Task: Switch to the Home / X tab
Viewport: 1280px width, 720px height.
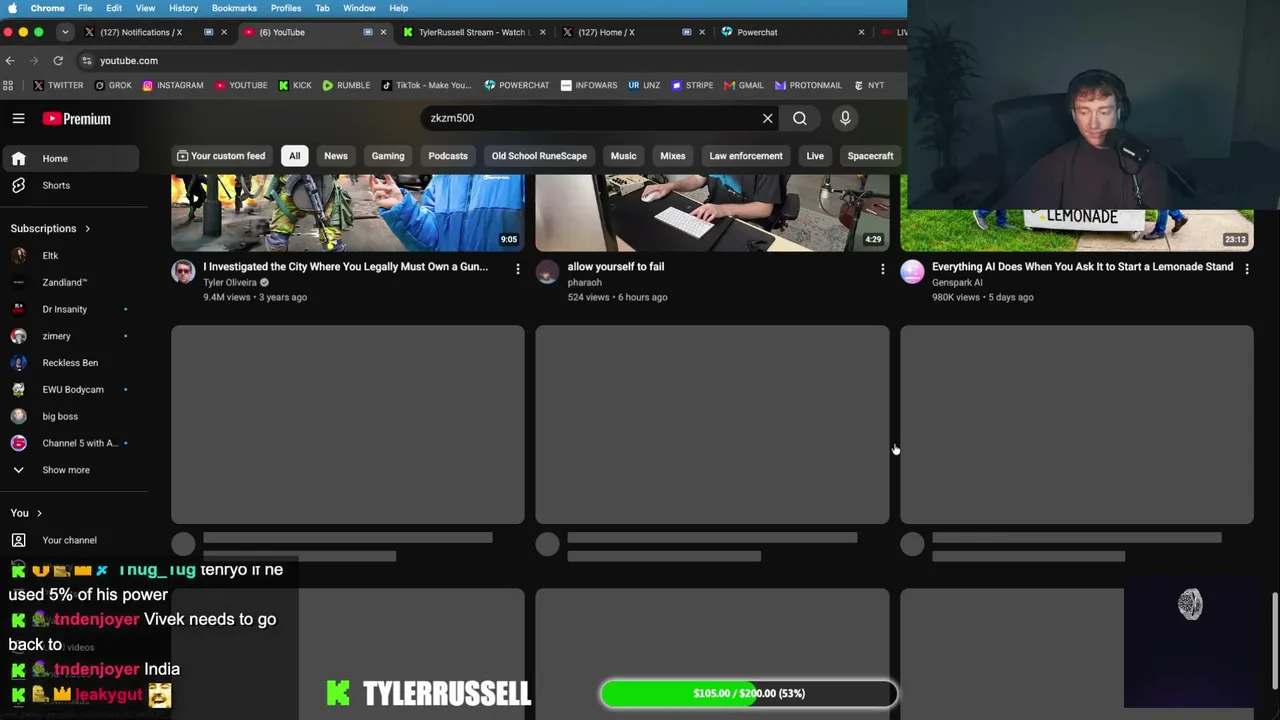Action: [x=632, y=32]
